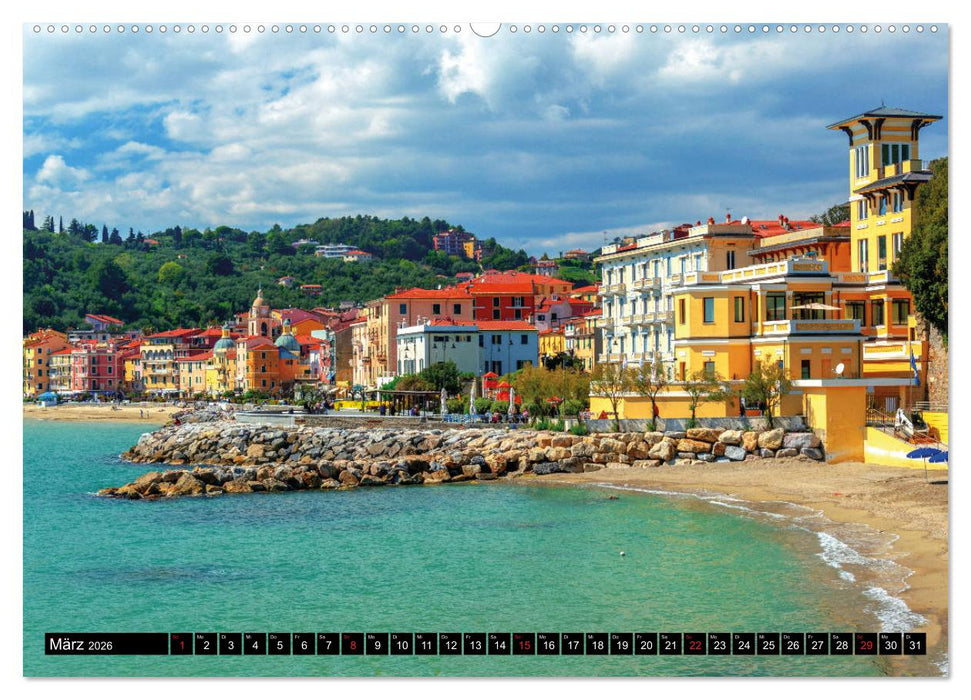Select Sunday March 1 date cell
Screen dimensions: 971x700
pyautogui.click(x=181, y=644)
